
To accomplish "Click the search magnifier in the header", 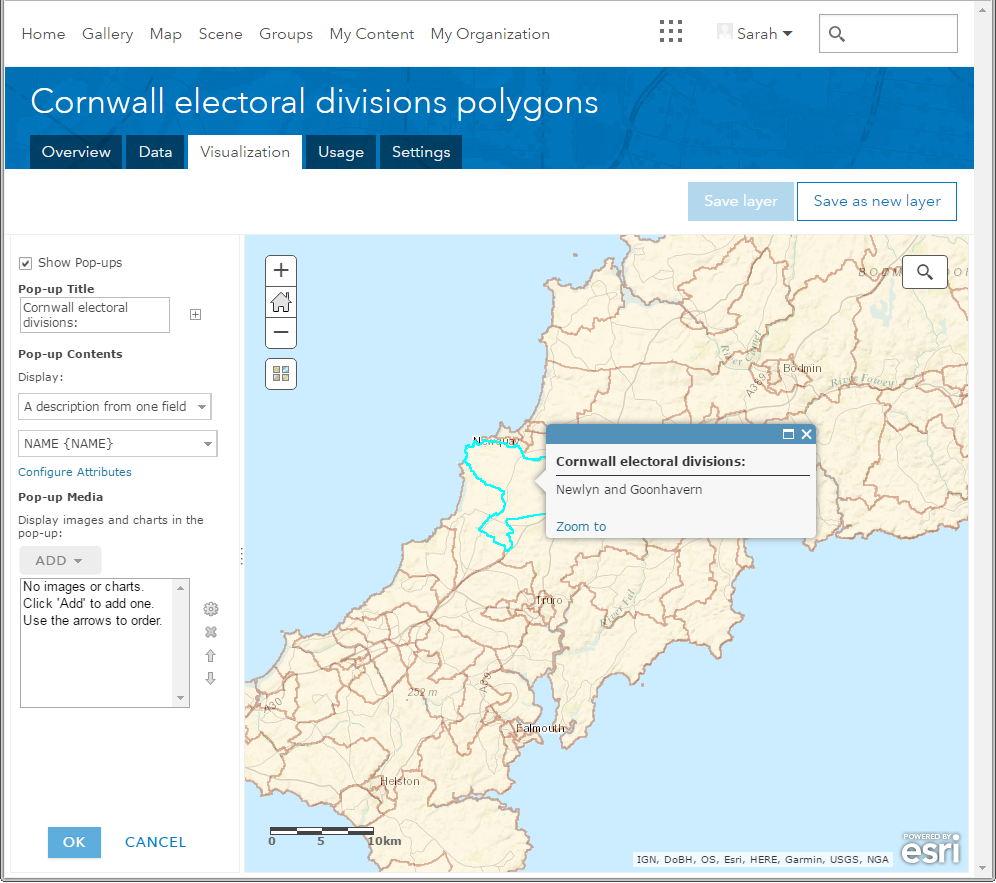I will click(837, 34).
